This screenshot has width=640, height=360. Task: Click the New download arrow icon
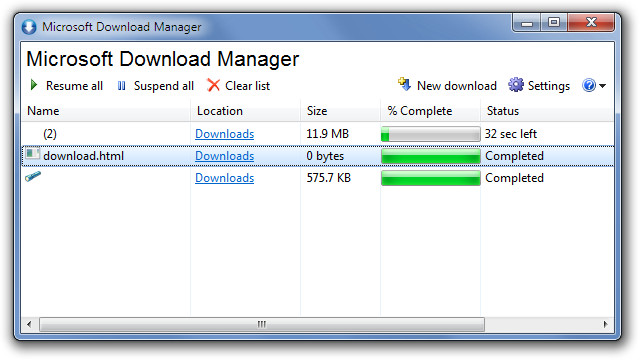click(404, 84)
